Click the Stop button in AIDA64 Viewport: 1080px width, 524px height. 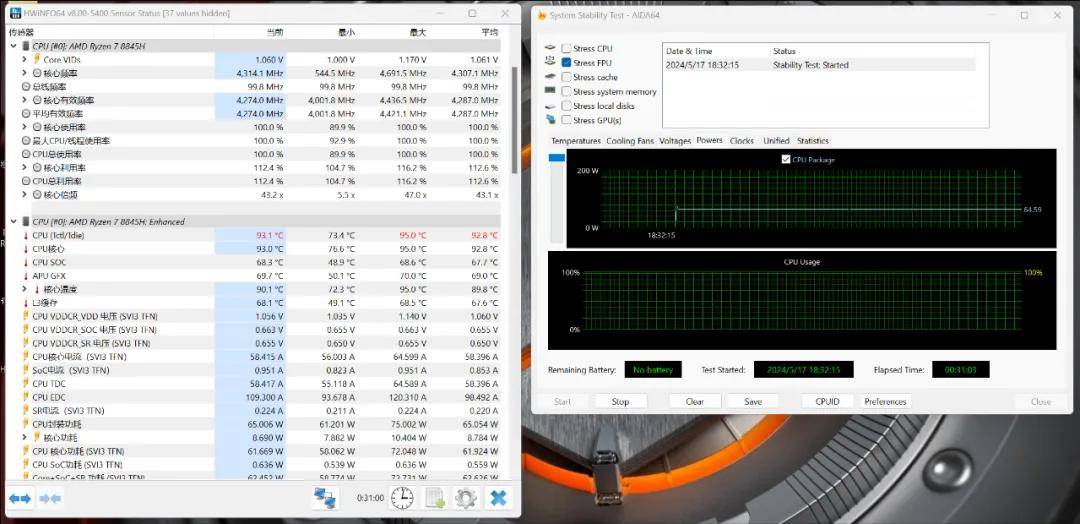point(621,401)
